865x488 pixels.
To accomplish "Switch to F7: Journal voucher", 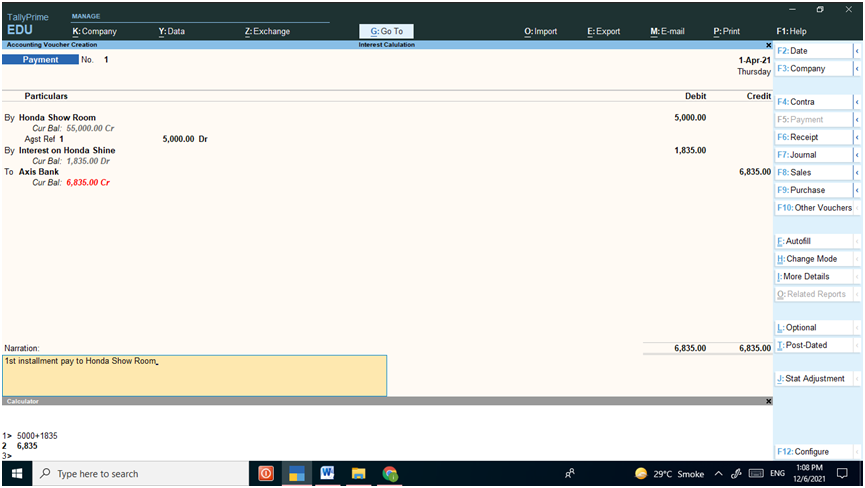I will coord(814,155).
